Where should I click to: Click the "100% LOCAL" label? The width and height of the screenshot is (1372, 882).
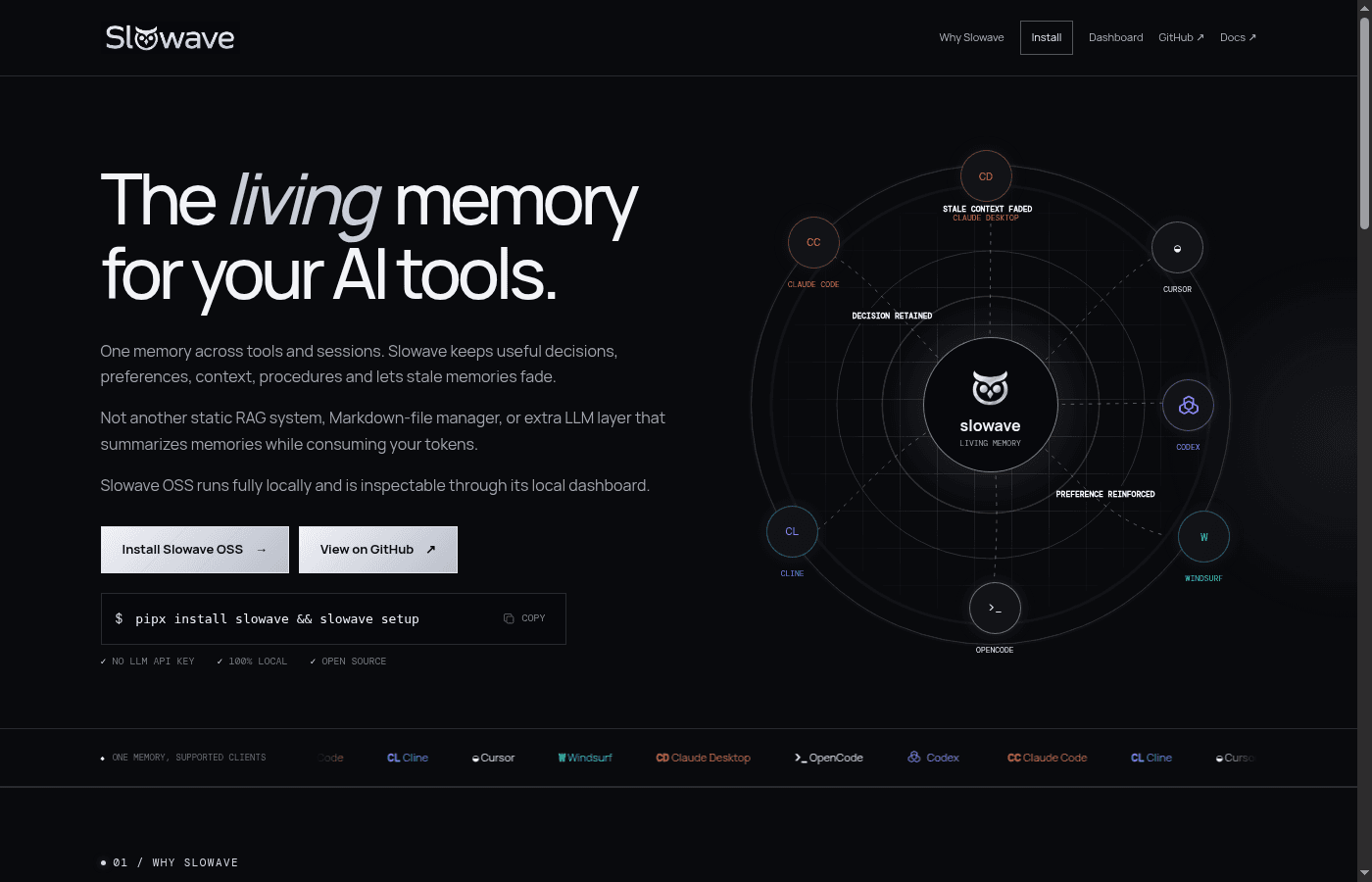(253, 661)
